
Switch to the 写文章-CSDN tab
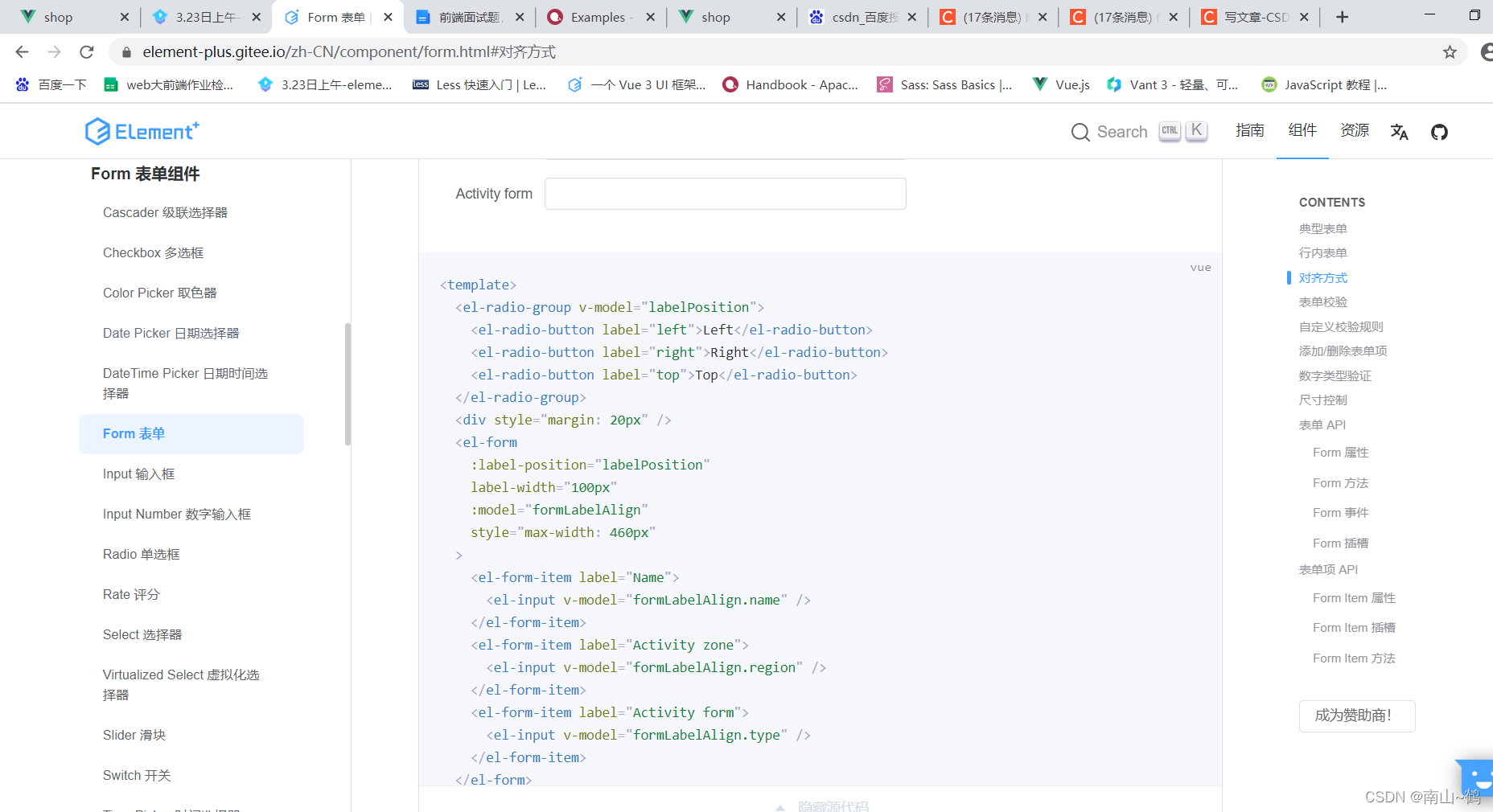[1255, 17]
